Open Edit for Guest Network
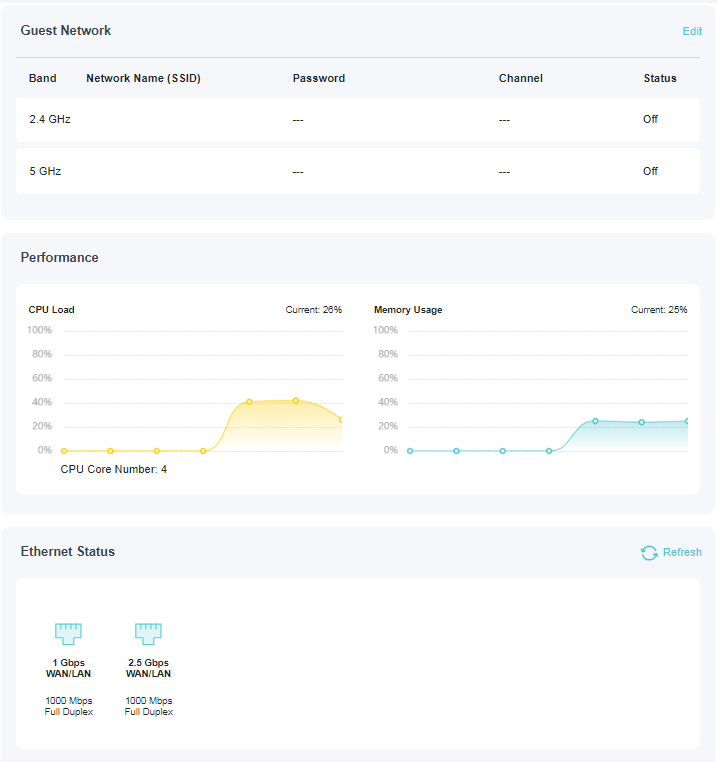 click(x=692, y=31)
